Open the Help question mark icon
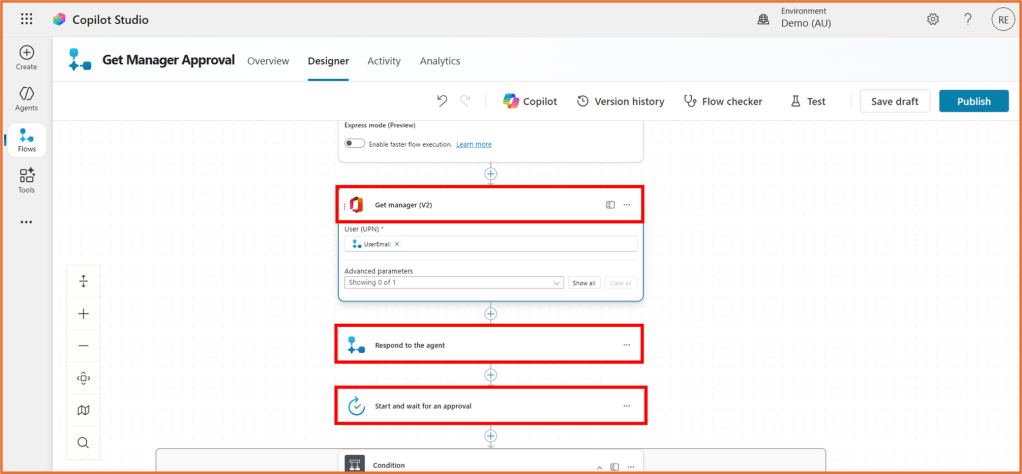The width and height of the screenshot is (1022, 474). 968,20
